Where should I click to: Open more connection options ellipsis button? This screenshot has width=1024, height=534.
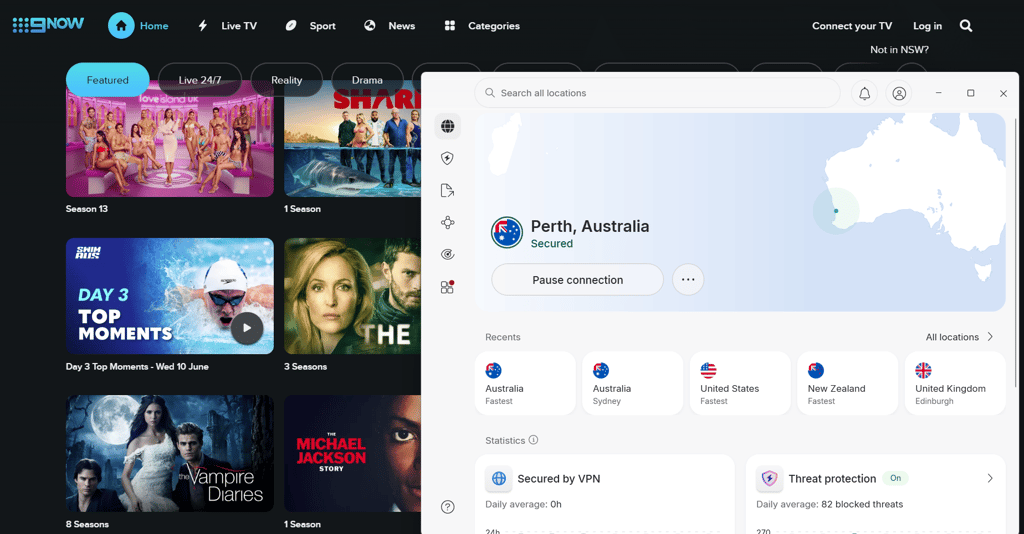click(x=688, y=279)
